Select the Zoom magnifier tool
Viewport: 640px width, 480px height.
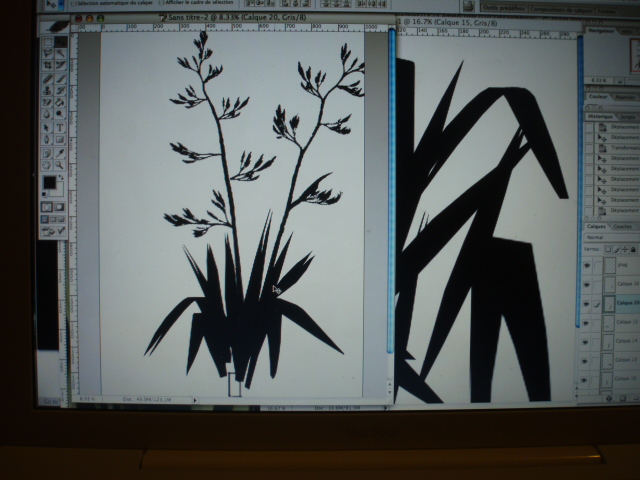[60, 165]
